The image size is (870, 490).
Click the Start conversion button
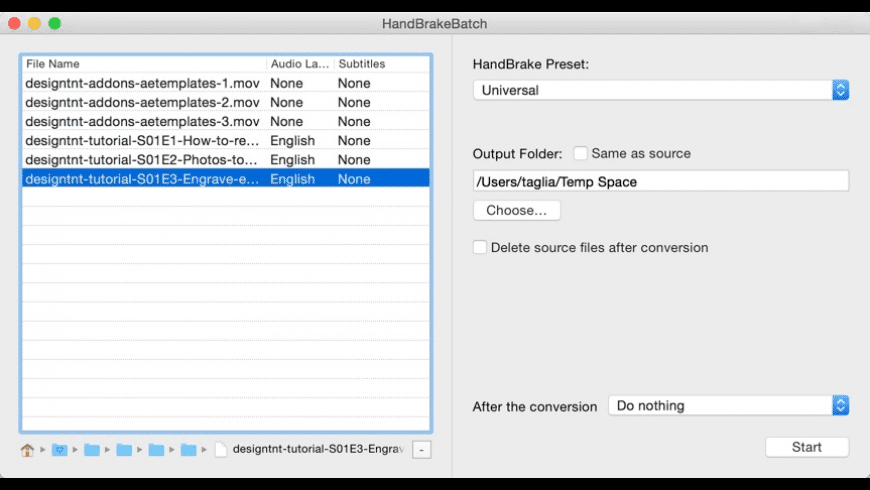click(x=807, y=447)
